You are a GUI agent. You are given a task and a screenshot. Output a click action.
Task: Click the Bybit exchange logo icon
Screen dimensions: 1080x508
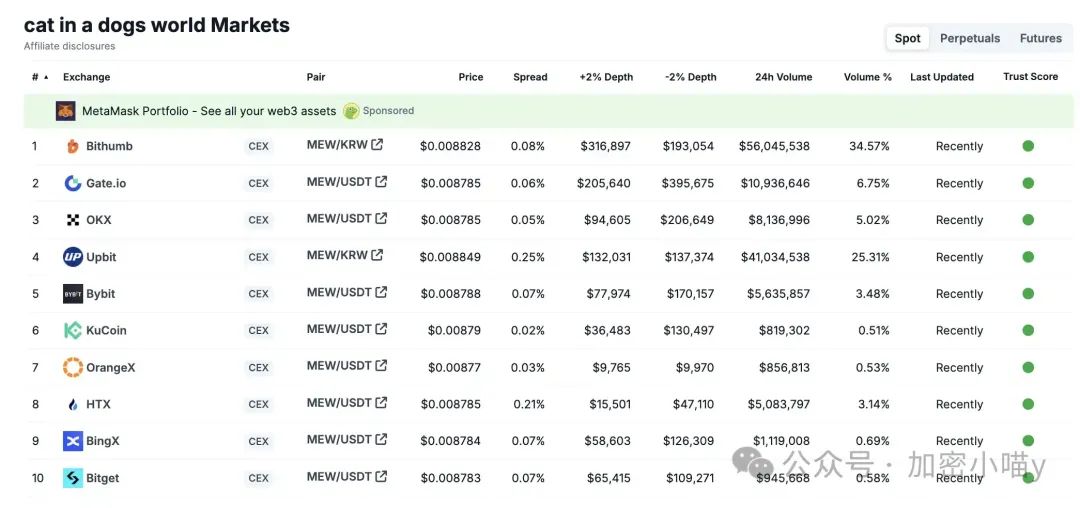[73, 294]
